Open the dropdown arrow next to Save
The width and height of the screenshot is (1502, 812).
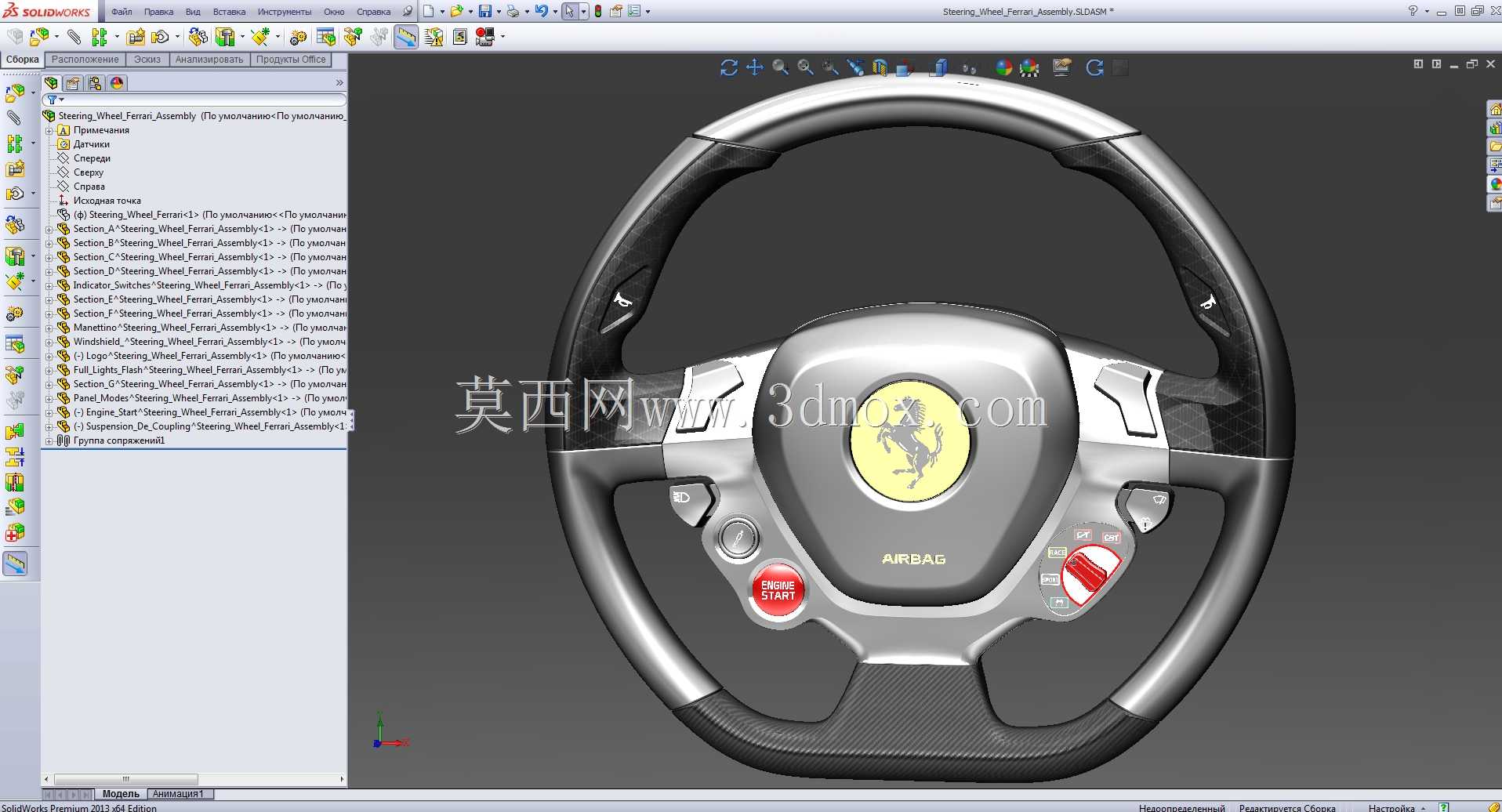click(x=499, y=11)
